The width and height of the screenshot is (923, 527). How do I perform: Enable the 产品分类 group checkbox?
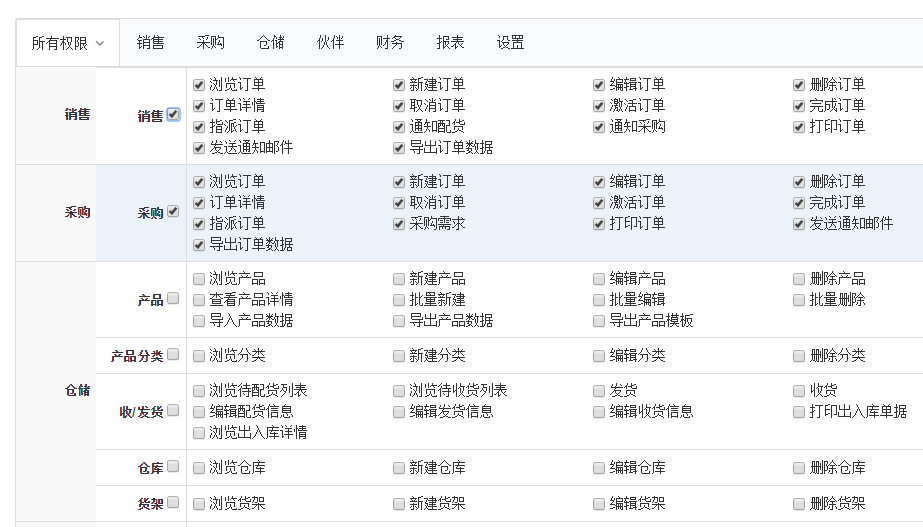174,354
